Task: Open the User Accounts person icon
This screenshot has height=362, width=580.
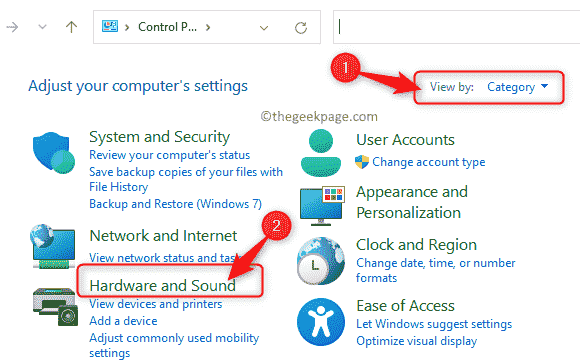Action: [321, 153]
